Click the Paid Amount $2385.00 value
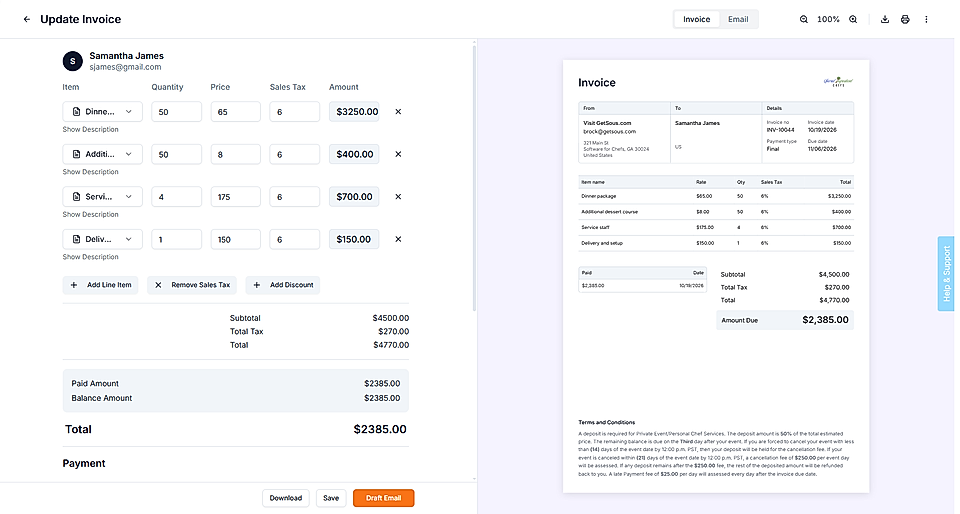 pos(382,383)
